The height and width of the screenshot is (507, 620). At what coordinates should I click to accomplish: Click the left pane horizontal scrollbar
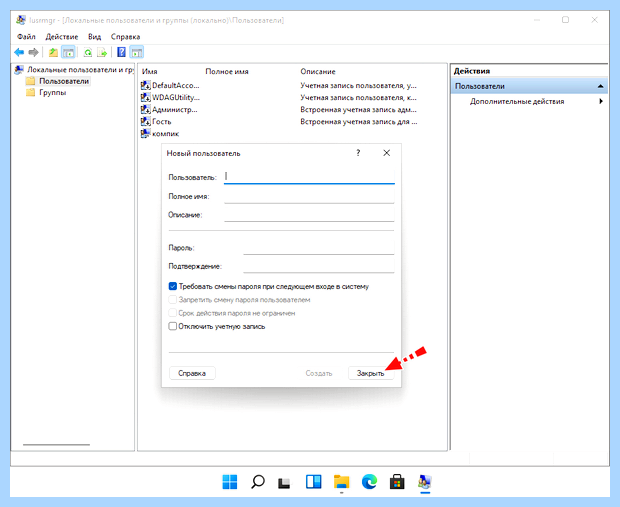[56, 445]
